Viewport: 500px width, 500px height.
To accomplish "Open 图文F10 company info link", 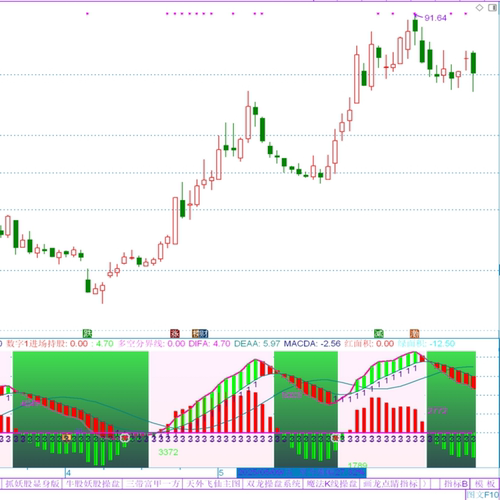I will [483, 495].
